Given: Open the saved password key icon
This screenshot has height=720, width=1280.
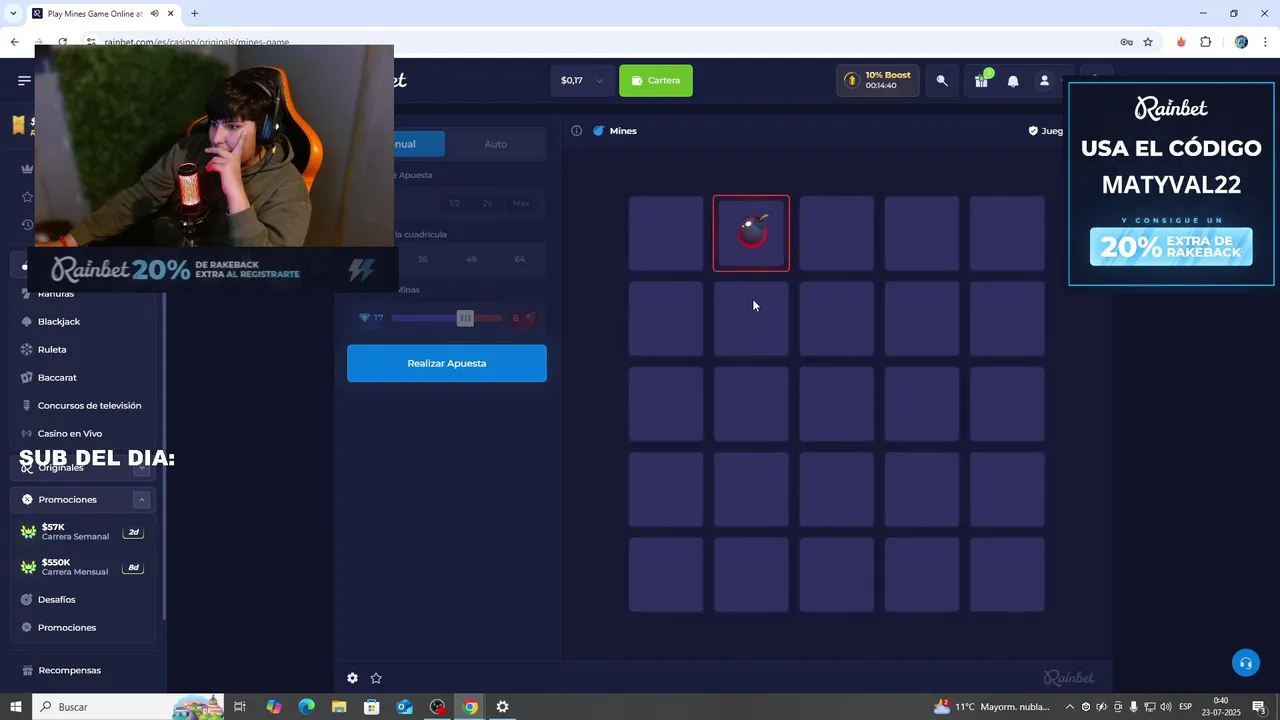Looking at the screenshot, I should 1126,42.
